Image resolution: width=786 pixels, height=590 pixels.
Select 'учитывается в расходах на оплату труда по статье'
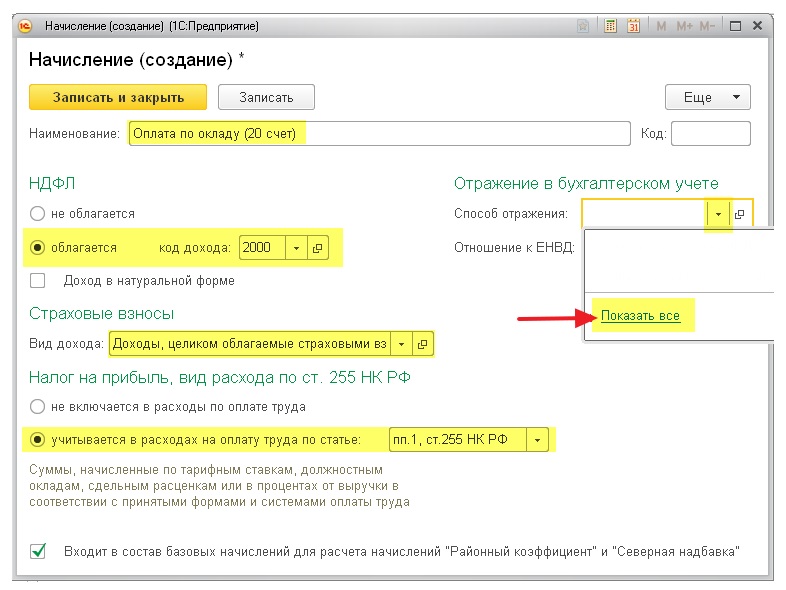[x=38, y=440]
